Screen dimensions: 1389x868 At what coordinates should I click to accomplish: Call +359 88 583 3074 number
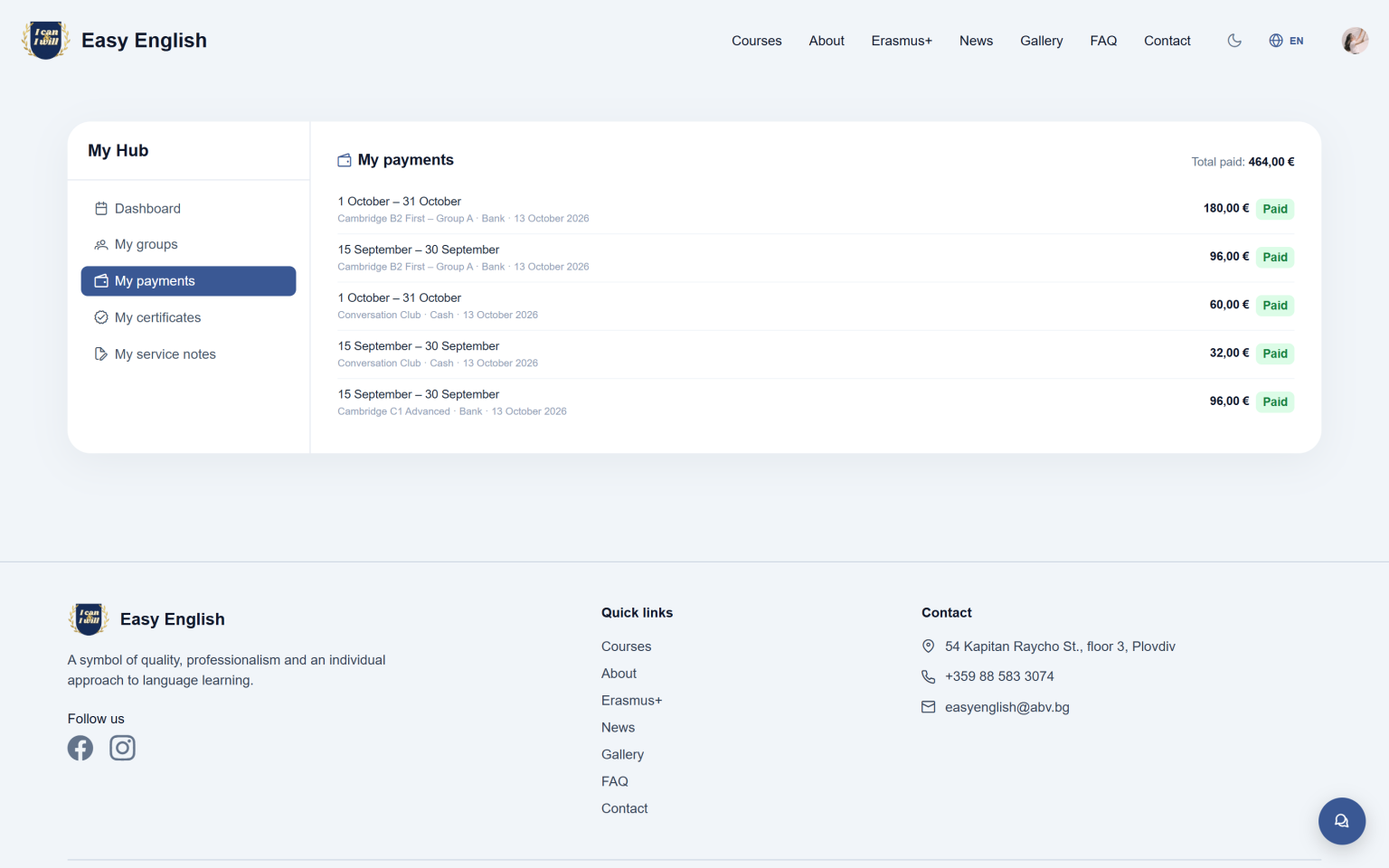(x=999, y=676)
